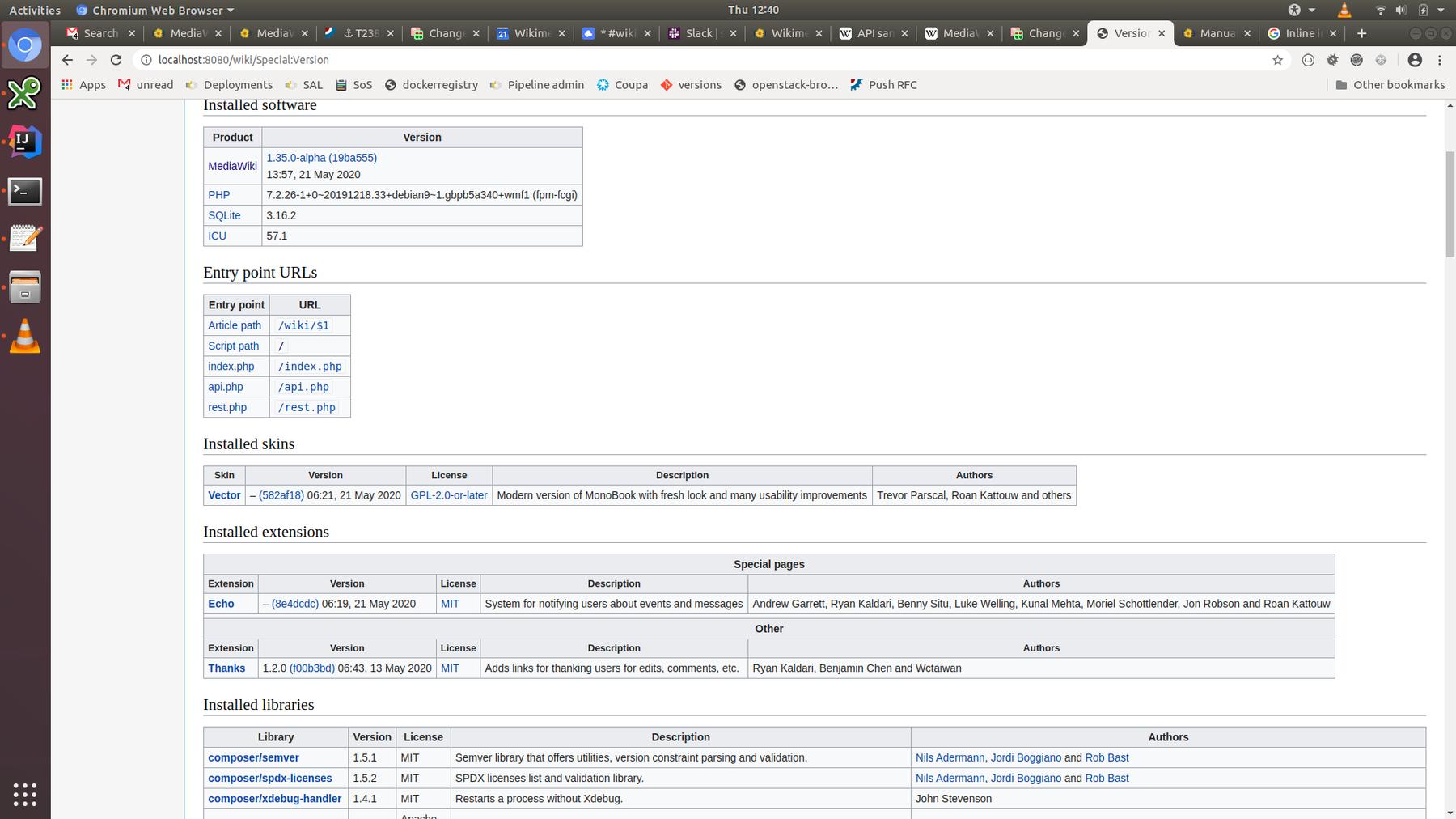Viewport: 1456px width, 819px height.
Task: Open the Thanks commit f00b3bd link
Action: pyautogui.click(x=312, y=668)
